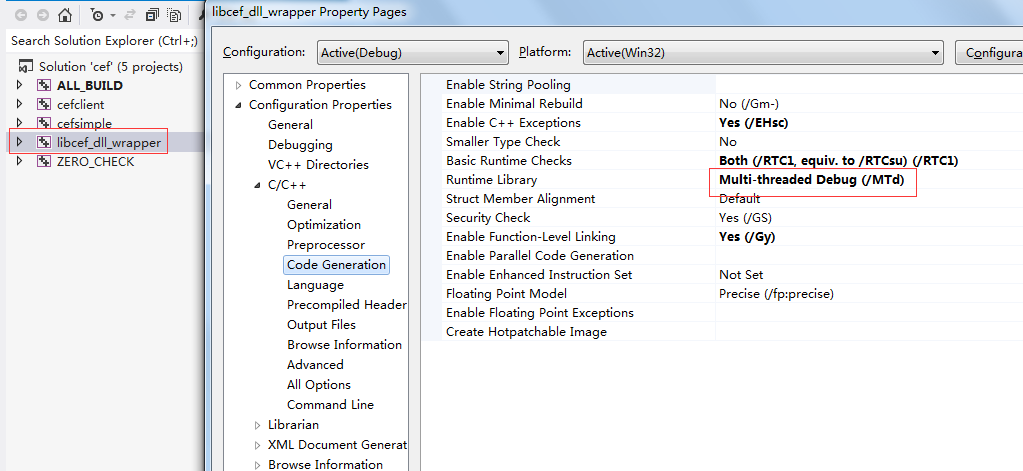Select the C/C++ tree label
This screenshot has height=471, width=1023.
(287, 185)
